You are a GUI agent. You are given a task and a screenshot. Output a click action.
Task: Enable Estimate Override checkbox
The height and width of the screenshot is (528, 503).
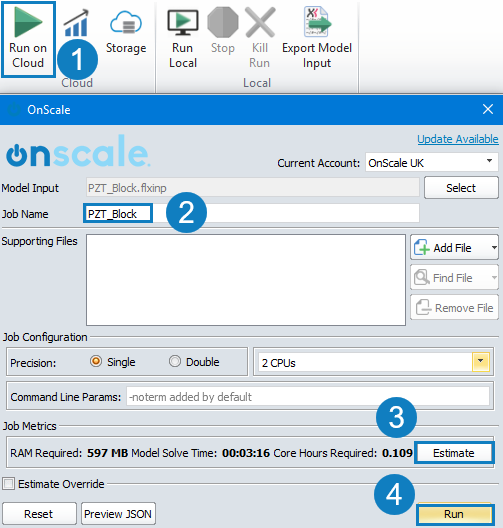(8, 484)
